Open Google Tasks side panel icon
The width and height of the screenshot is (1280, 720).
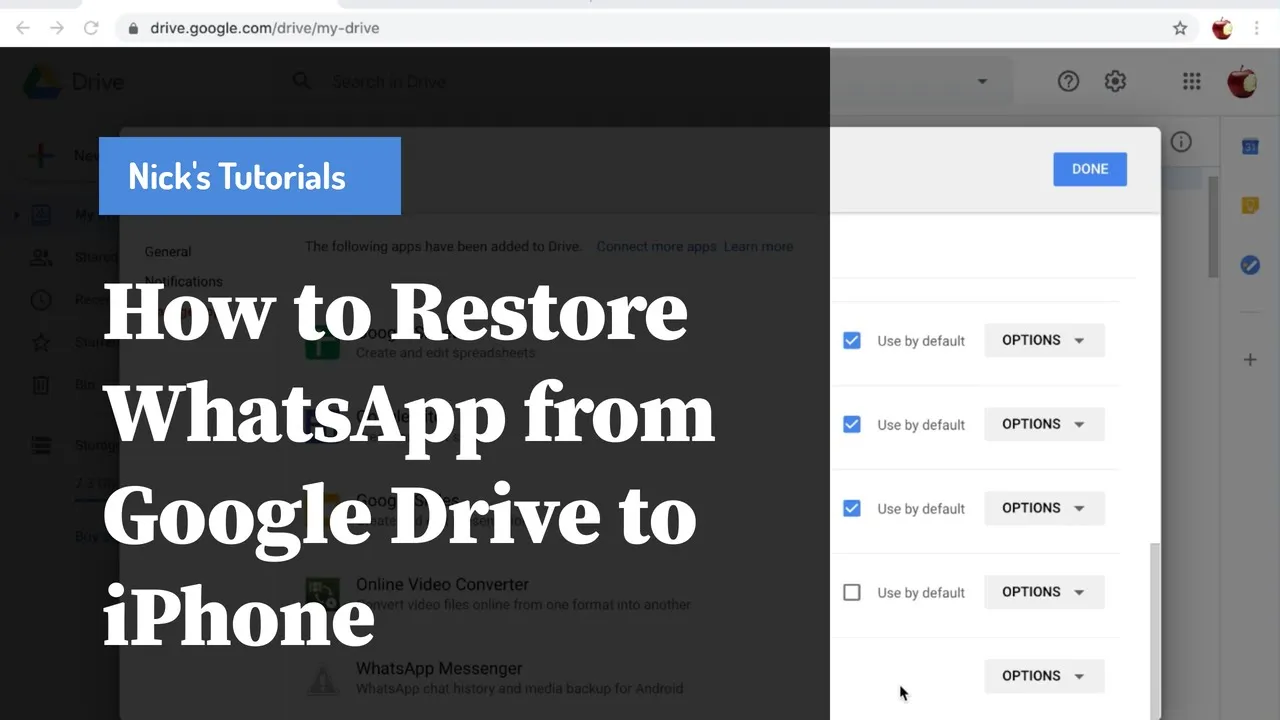[x=1250, y=265]
